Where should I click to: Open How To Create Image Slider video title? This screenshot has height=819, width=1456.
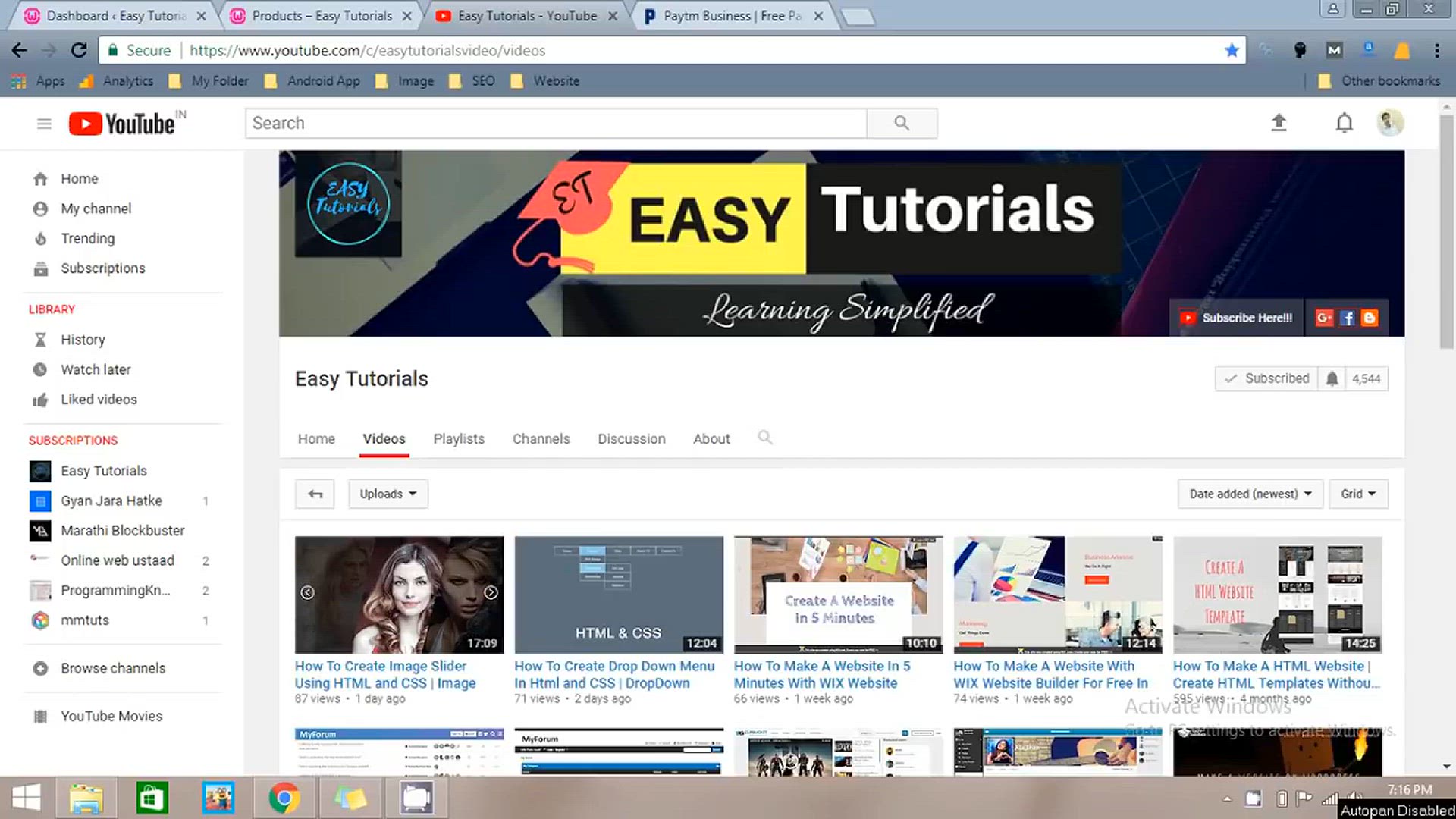pos(385,674)
